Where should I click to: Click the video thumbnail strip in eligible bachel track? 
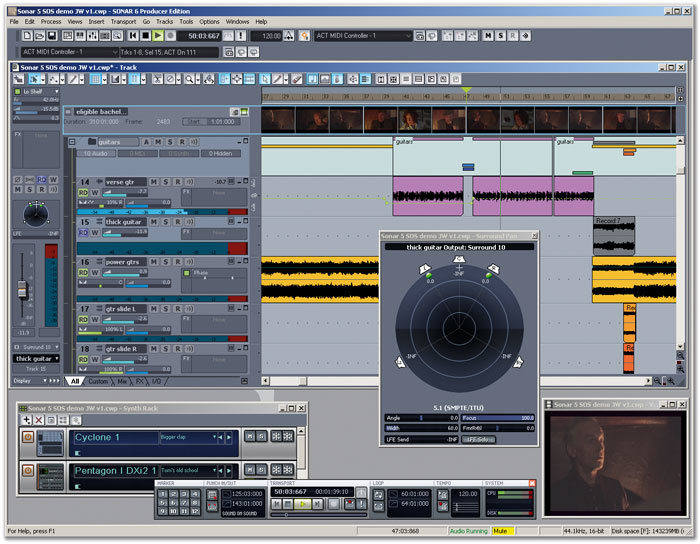pos(468,120)
